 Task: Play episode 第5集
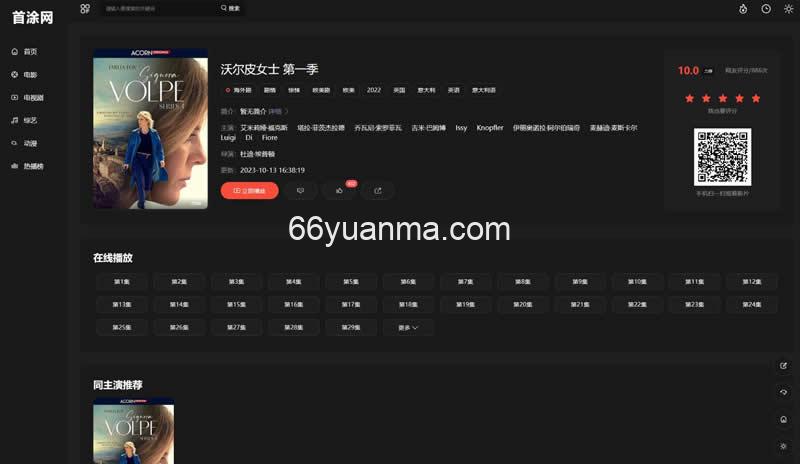(x=351, y=282)
